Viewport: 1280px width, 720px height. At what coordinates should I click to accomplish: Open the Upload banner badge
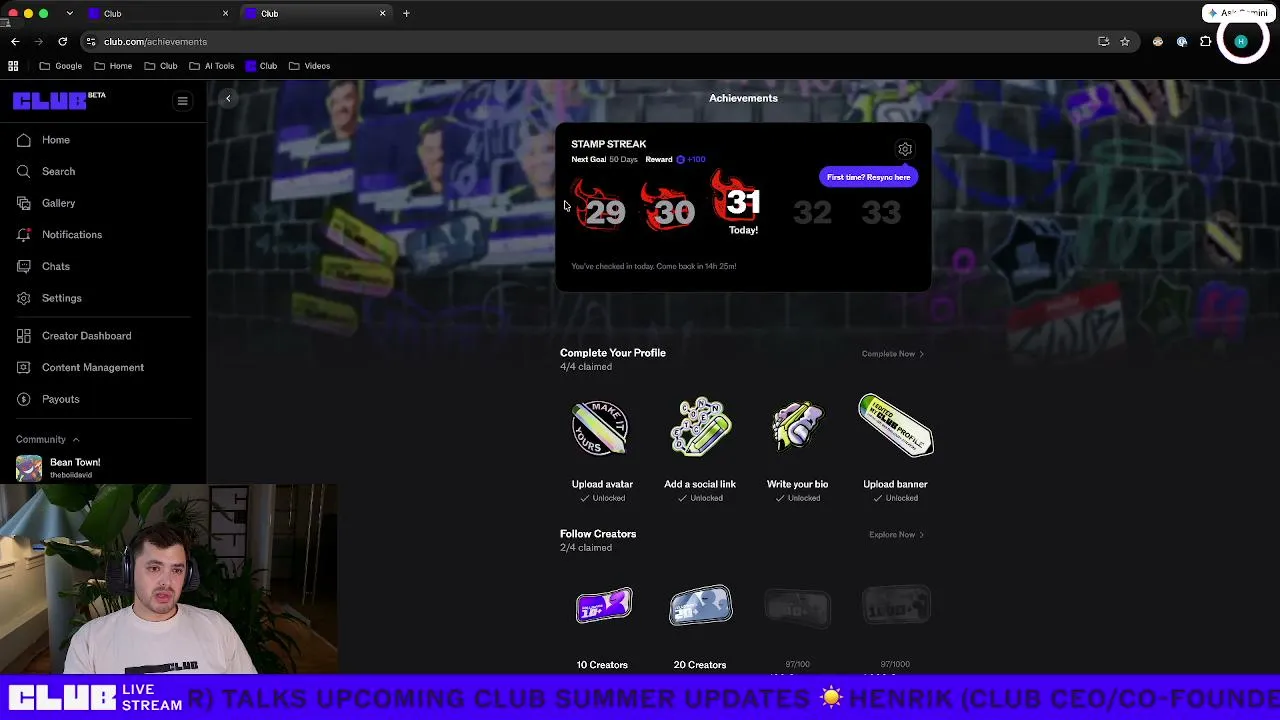tap(895, 427)
